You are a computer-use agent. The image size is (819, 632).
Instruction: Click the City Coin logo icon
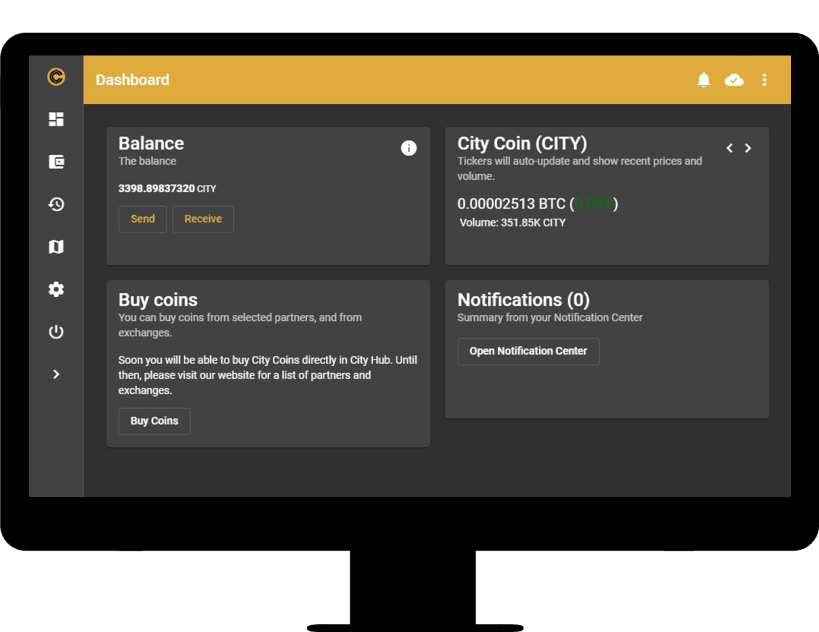click(56, 77)
